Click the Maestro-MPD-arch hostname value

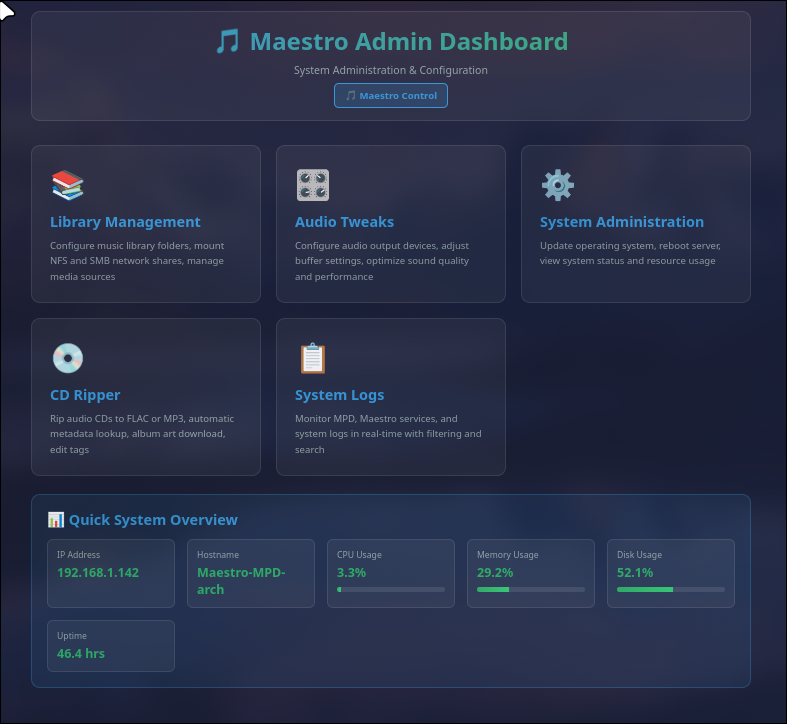pos(241,581)
